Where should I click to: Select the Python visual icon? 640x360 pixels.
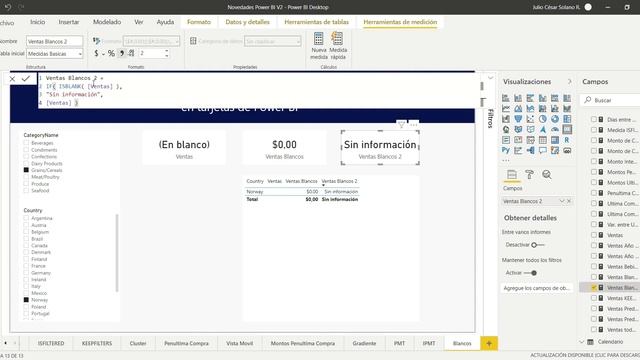(x=506, y=150)
